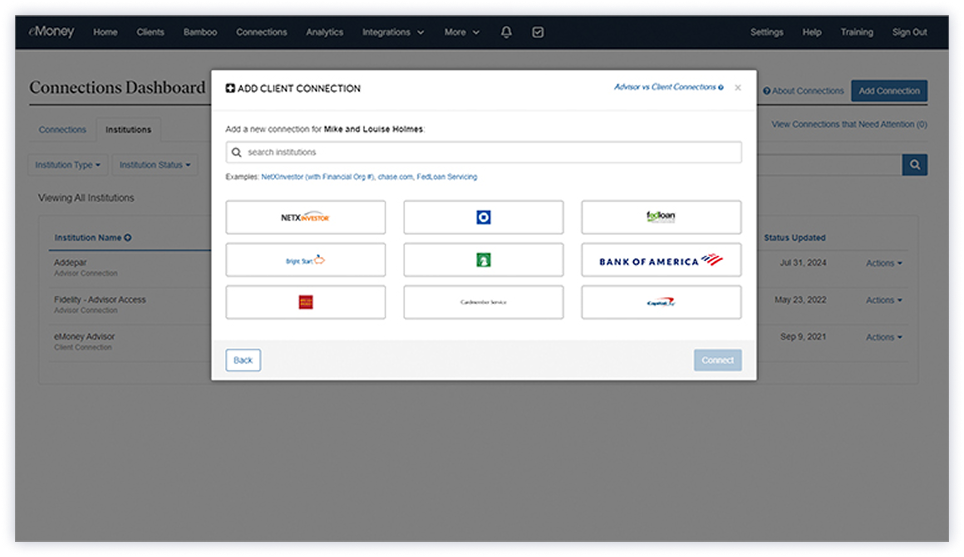This screenshot has width=964, height=557.
Task: Click the Back button in dialog
Action: click(x=243, y=360)
